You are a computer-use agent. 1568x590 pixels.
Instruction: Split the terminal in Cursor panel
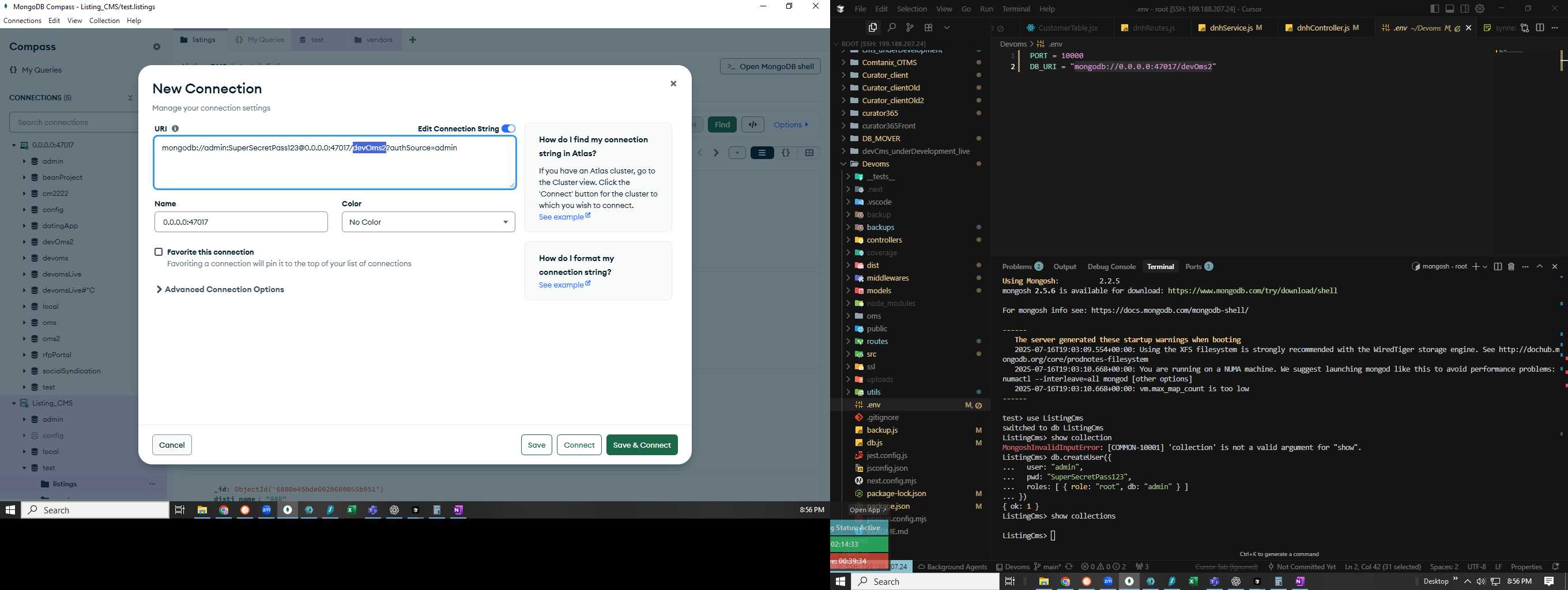(x=1498, y=266)
